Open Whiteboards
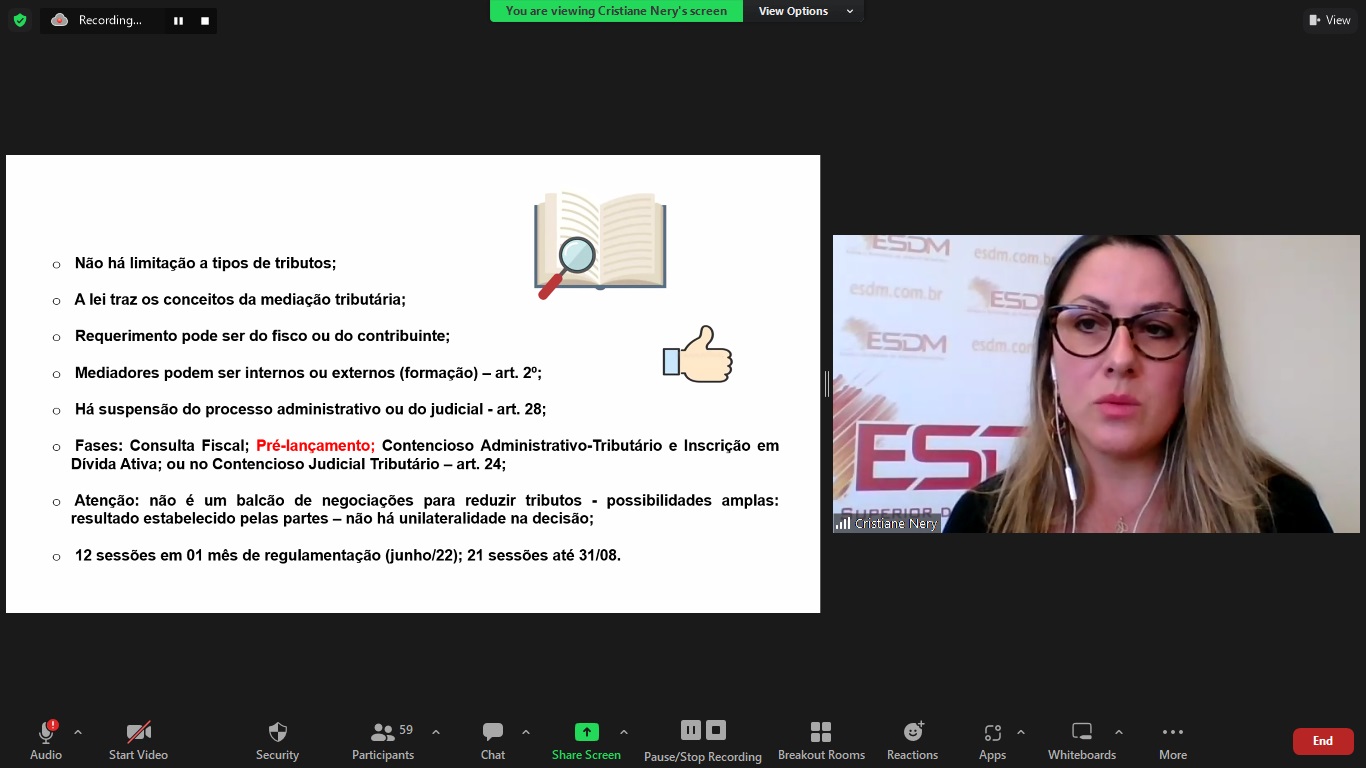 pyautogui.click(x=1082, y=740)
